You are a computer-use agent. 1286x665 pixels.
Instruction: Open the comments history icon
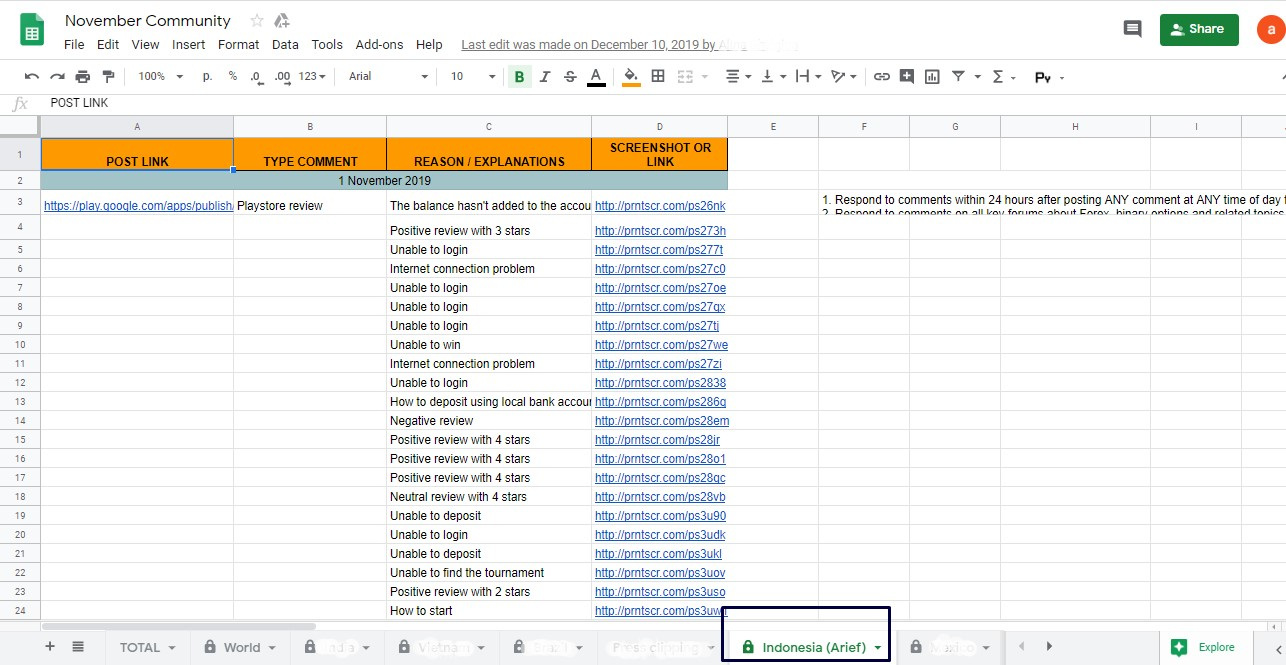coord(1133,29)
